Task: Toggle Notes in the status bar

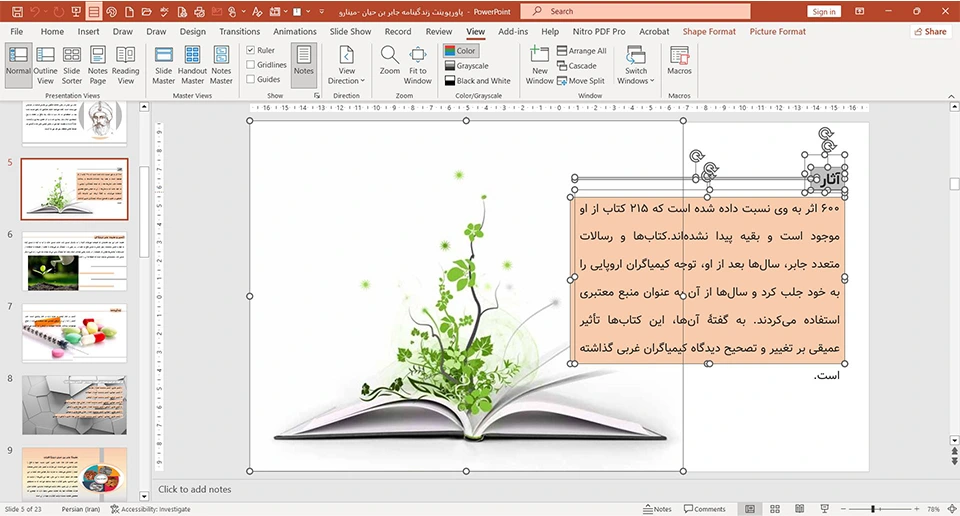Action: 658,509
